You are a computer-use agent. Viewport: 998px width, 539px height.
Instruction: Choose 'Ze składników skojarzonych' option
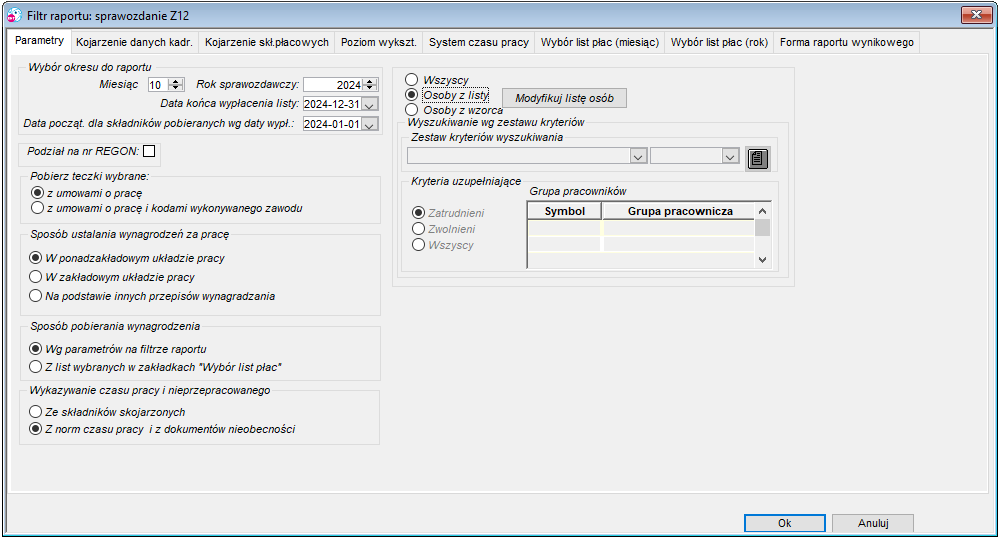tap(36, 412)
